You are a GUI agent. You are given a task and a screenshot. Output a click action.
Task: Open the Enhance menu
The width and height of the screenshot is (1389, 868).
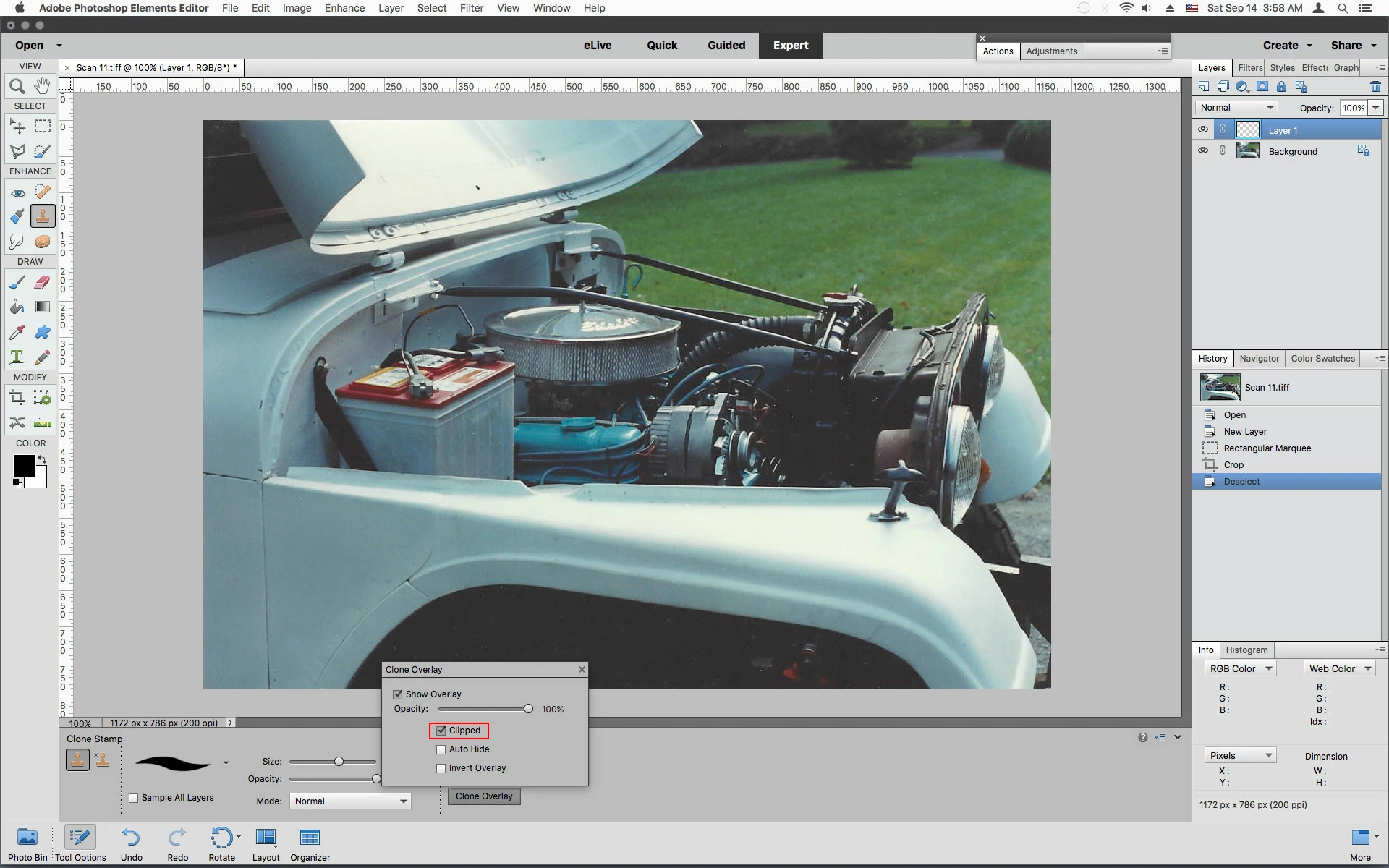(x=344, y=8)
